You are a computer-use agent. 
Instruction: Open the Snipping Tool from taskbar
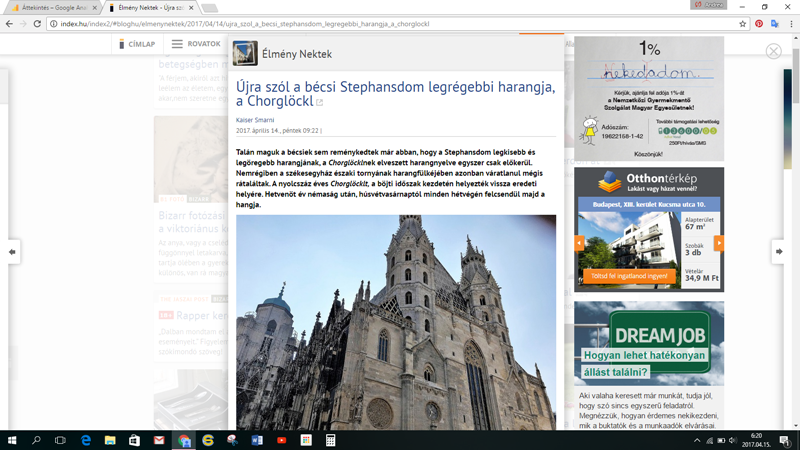click(x=232, y=440)
